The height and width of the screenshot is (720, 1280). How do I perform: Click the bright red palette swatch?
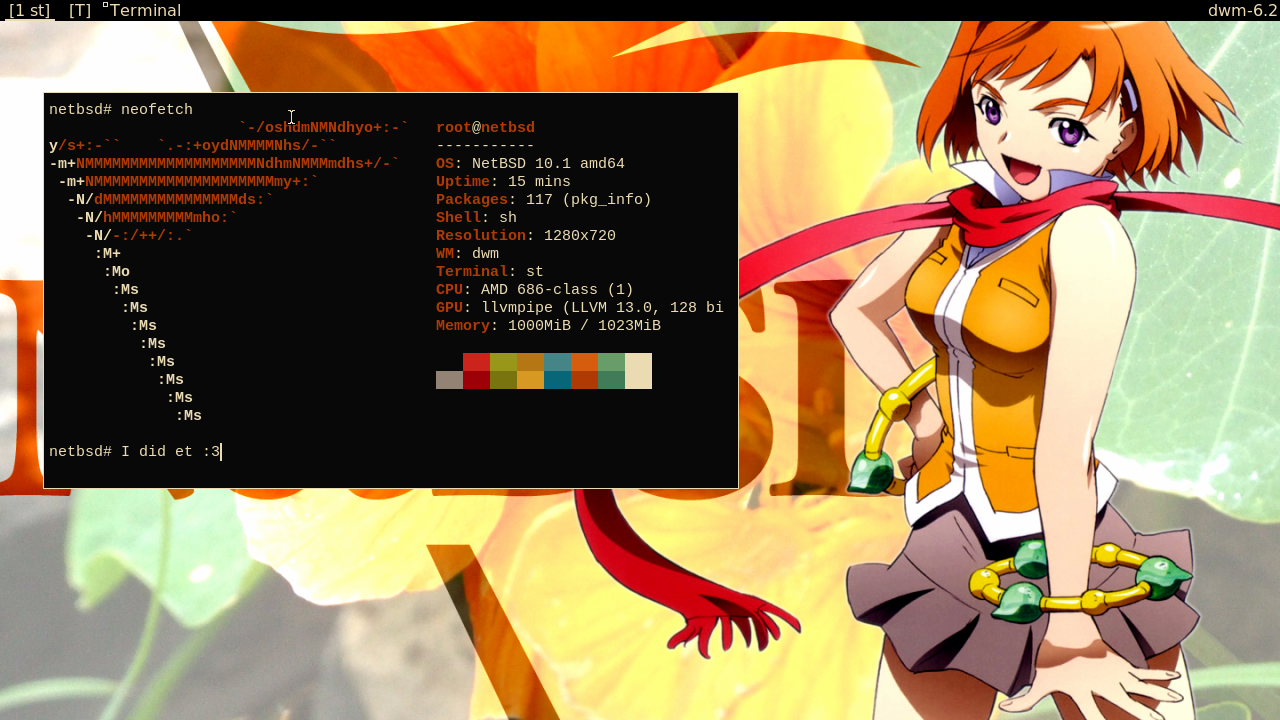(476, 362)
